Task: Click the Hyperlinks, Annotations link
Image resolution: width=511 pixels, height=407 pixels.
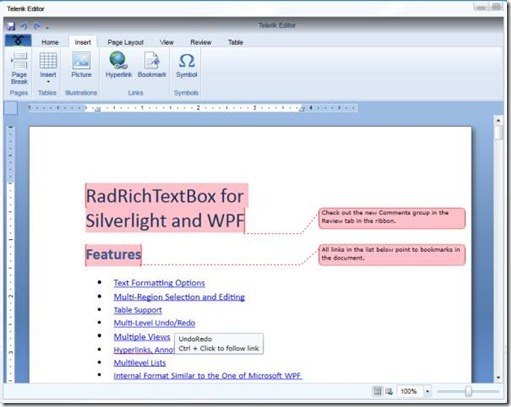Action: point(144,350)
